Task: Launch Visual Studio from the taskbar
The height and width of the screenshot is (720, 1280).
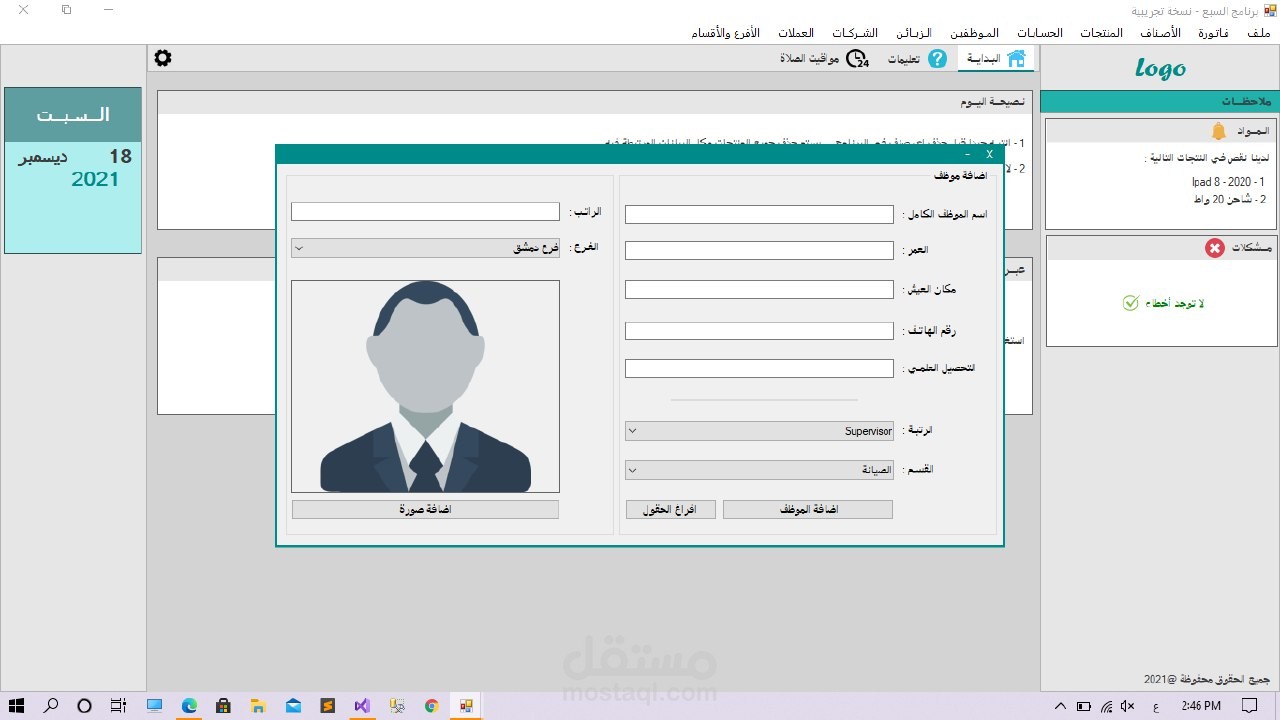Action: click(x=361, y=706)
